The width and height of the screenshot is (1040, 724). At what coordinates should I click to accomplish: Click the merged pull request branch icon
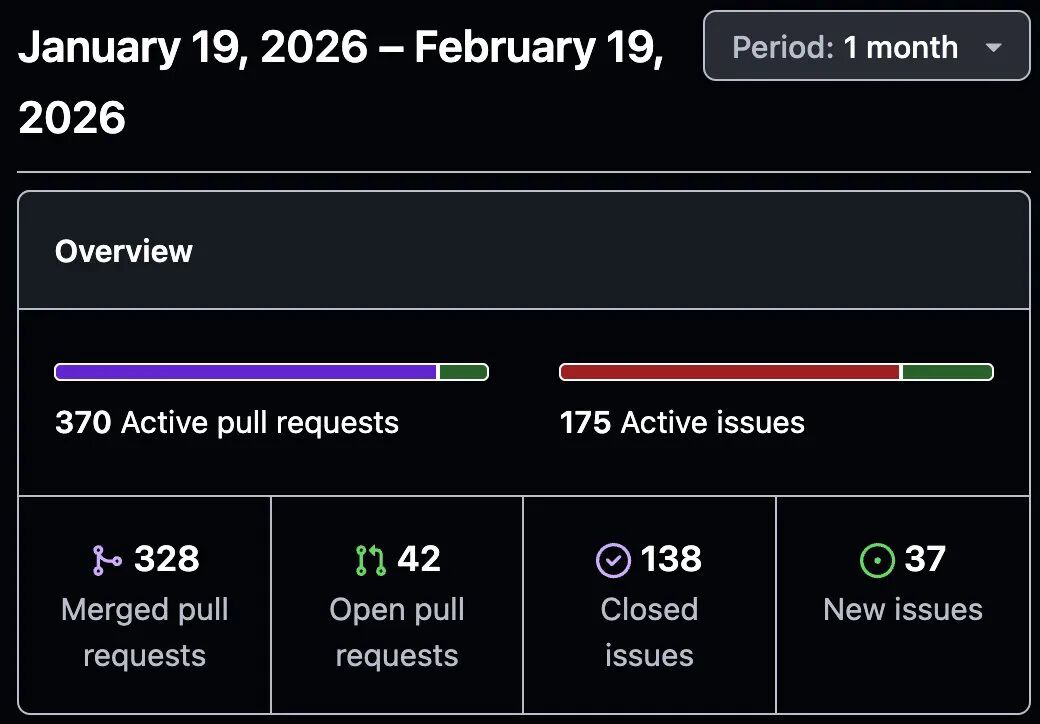tap(107, 560)
